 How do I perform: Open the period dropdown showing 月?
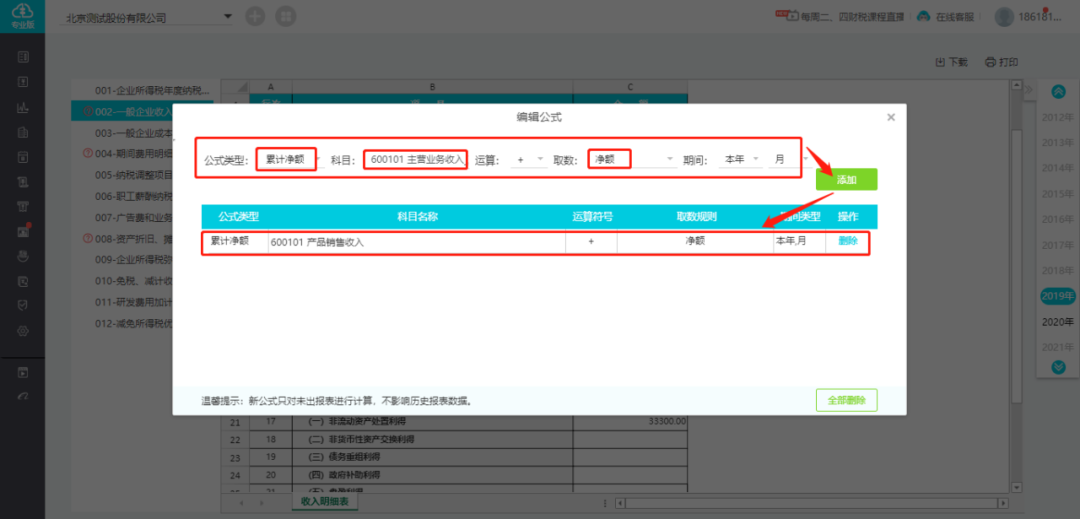pos(789,160)
